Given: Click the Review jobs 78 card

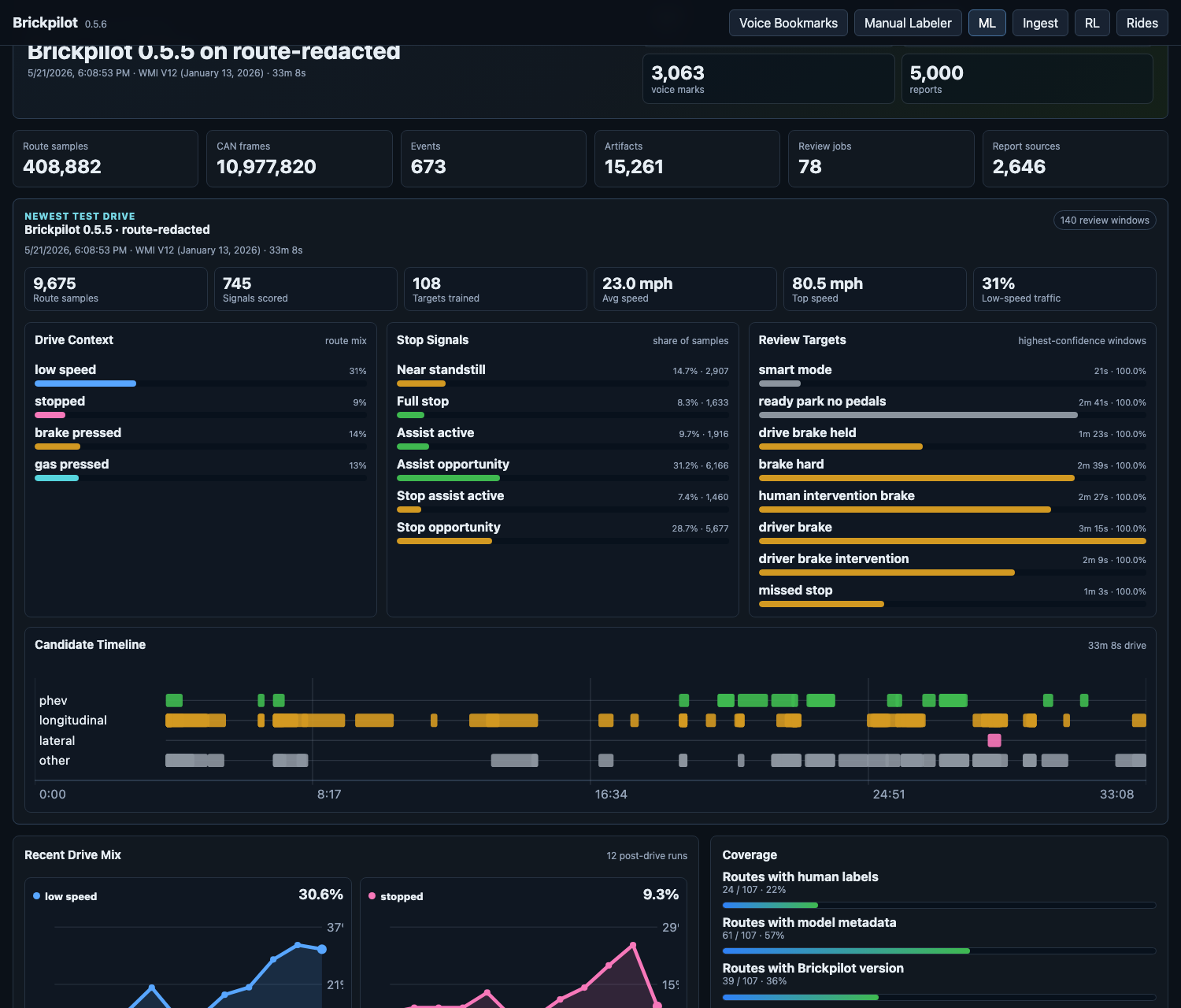Looking at the screenshot, I should click(881, 158).
